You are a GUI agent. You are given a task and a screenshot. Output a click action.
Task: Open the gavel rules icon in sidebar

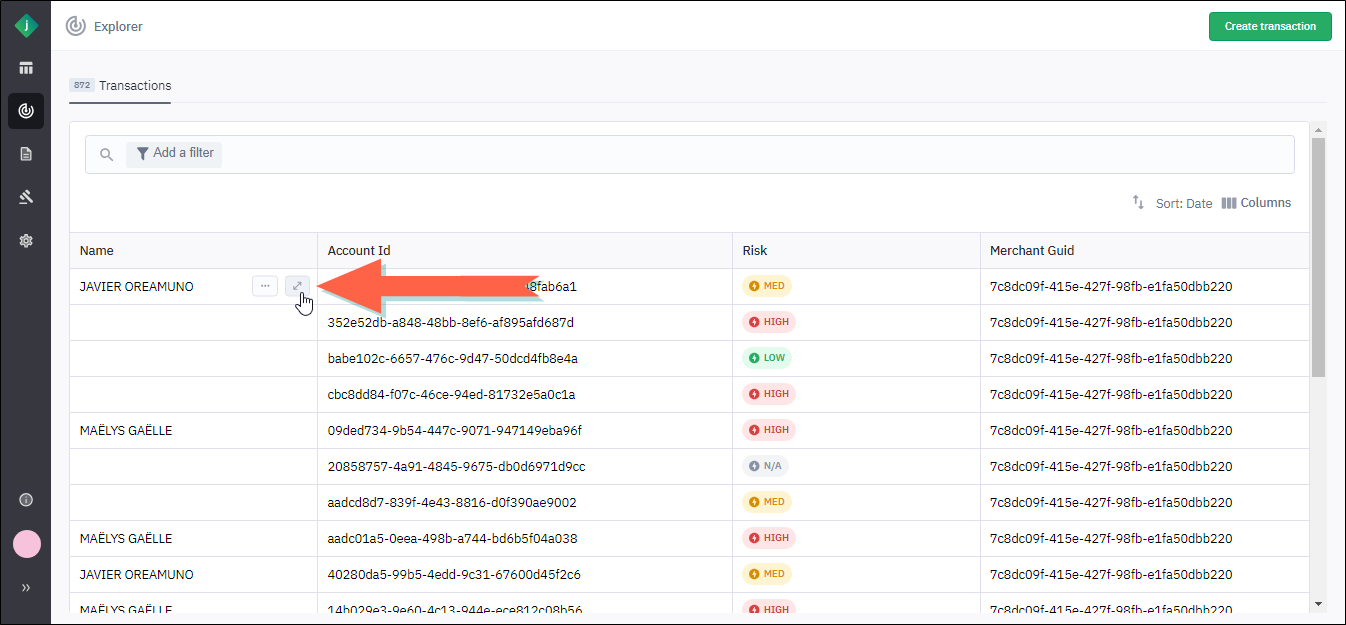(x=26, y=197)
